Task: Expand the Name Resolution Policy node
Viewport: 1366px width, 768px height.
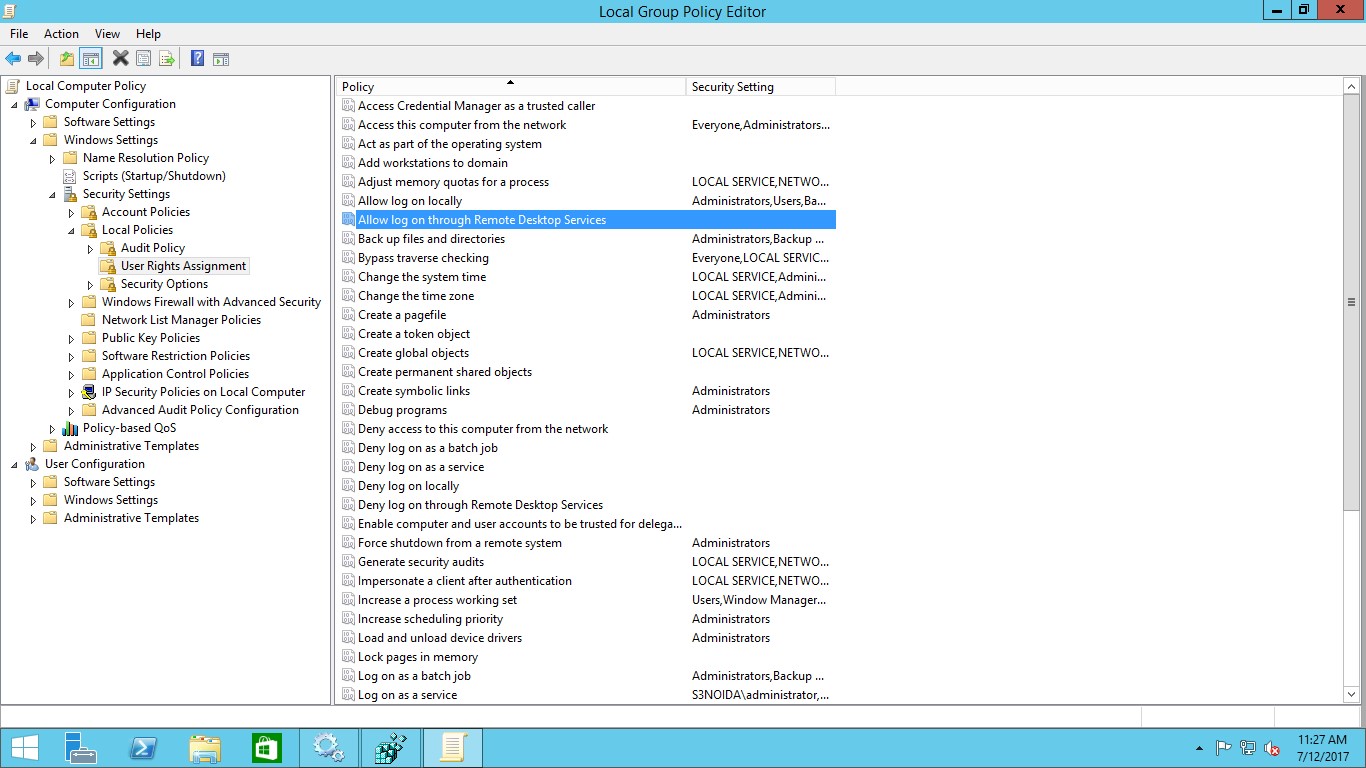Action: 52,159
